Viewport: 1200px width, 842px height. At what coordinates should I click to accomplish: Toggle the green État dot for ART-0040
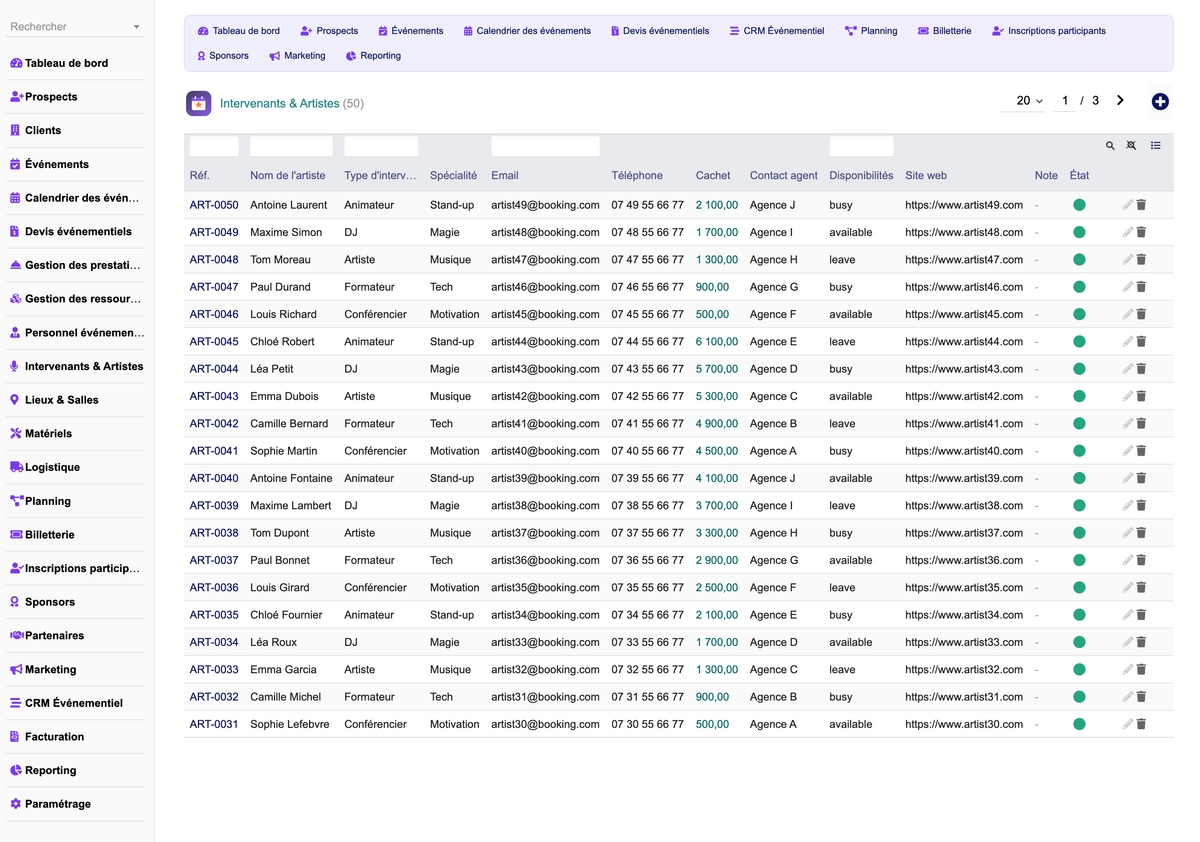pos(1079,478)
